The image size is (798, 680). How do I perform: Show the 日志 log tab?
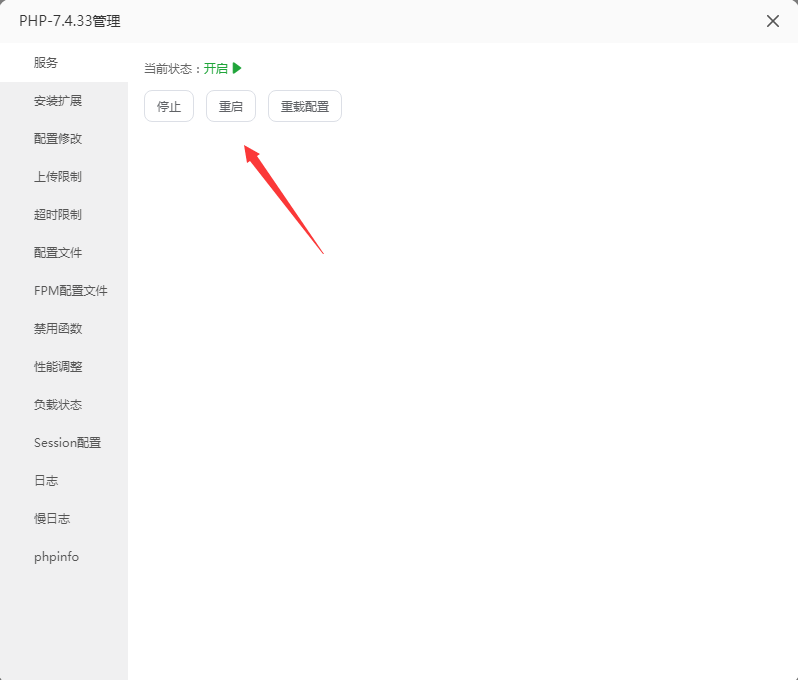[46, 481]
